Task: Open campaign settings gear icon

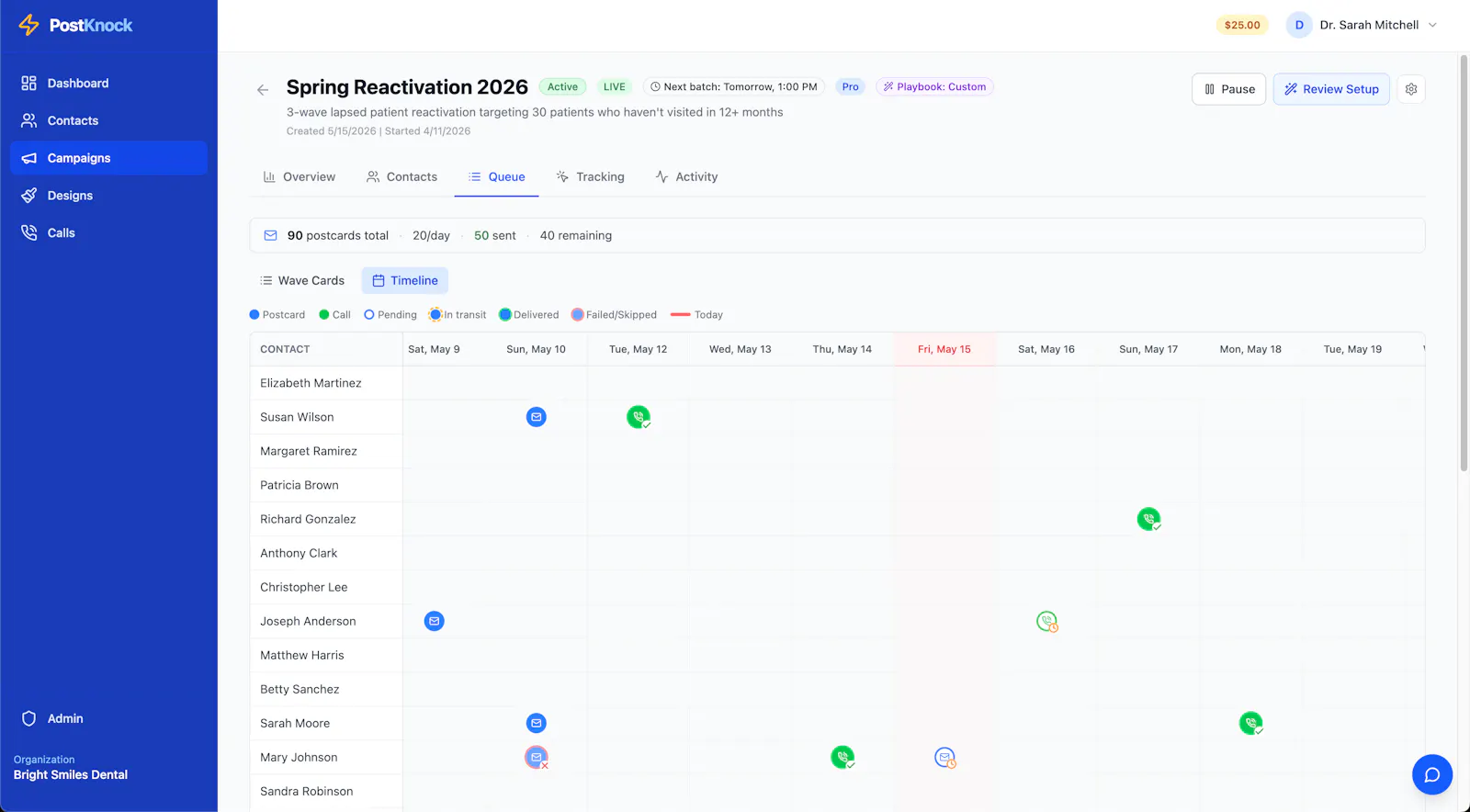Action: [1411, 89]
